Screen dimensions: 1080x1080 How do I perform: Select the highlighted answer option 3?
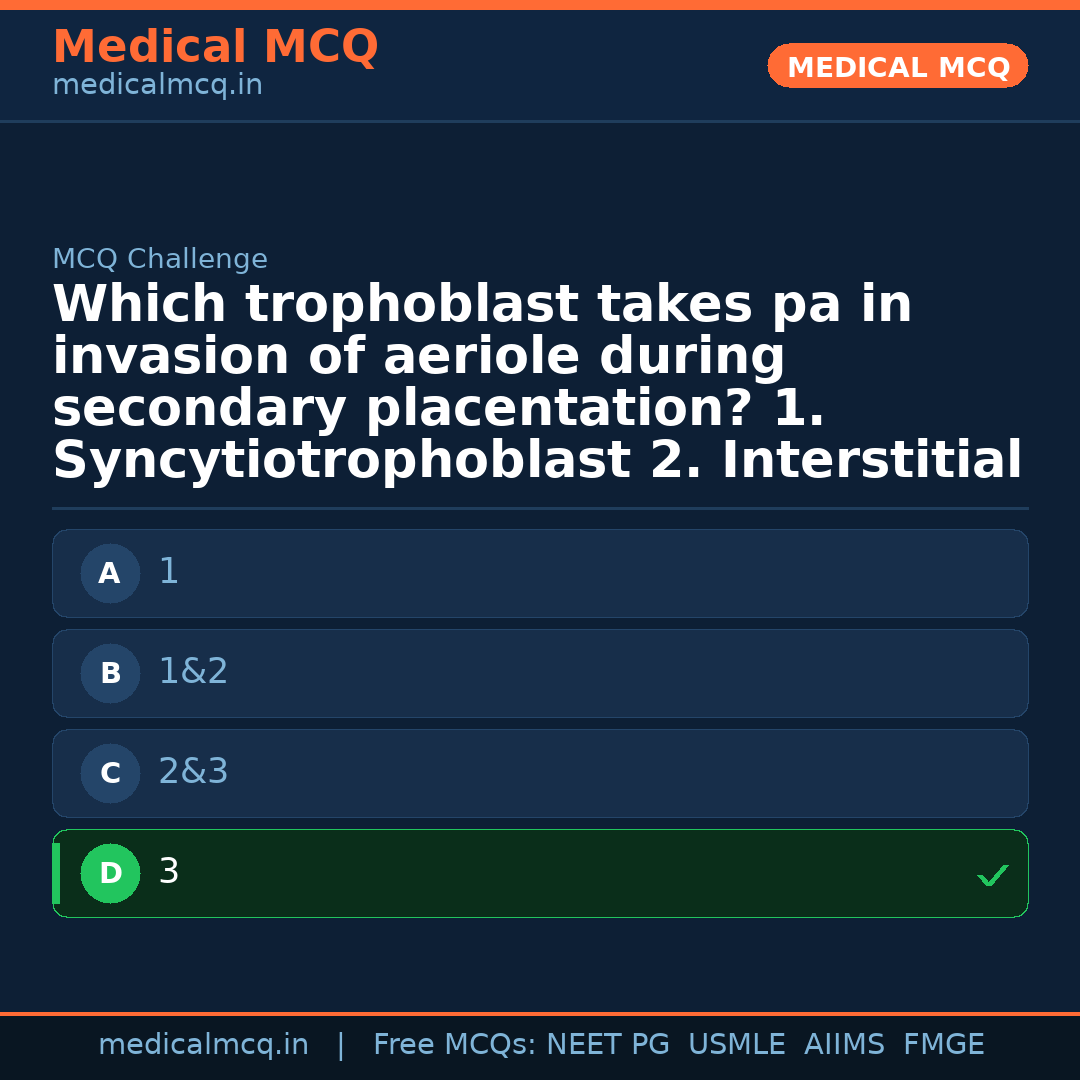(x=540, y=873)
